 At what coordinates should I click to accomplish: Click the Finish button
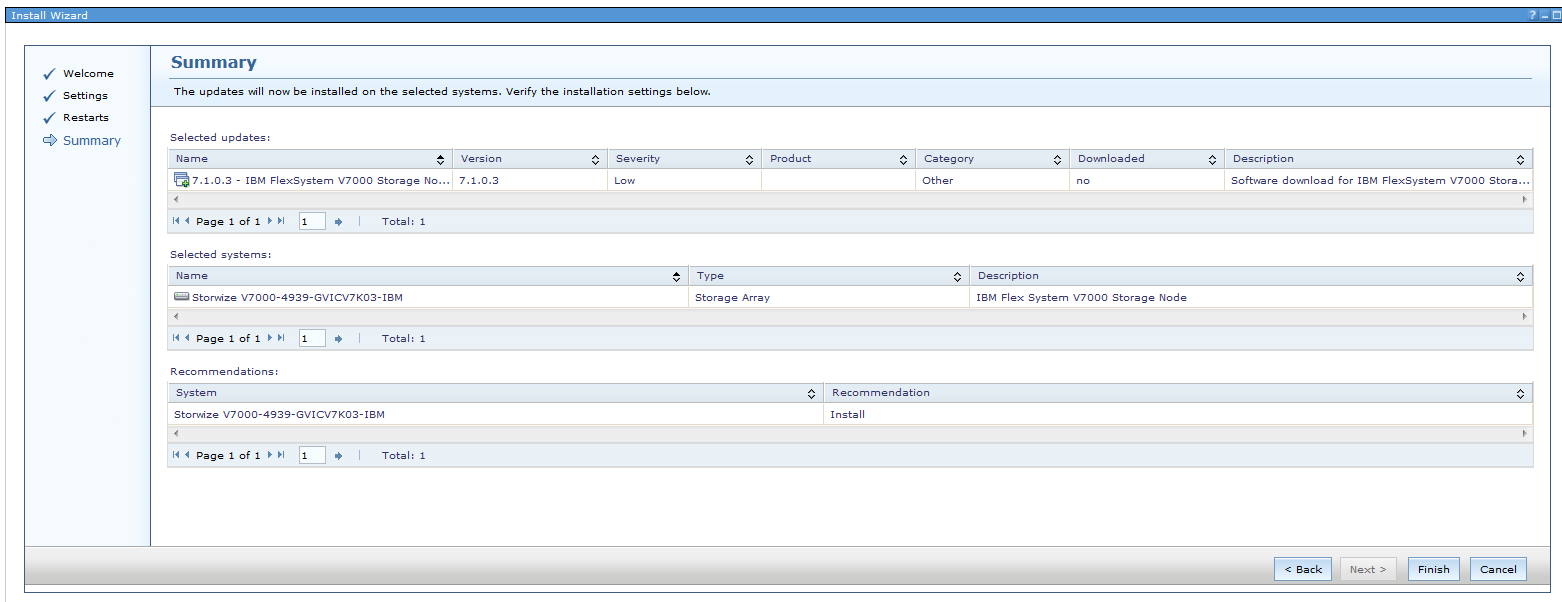[1434, 569]
